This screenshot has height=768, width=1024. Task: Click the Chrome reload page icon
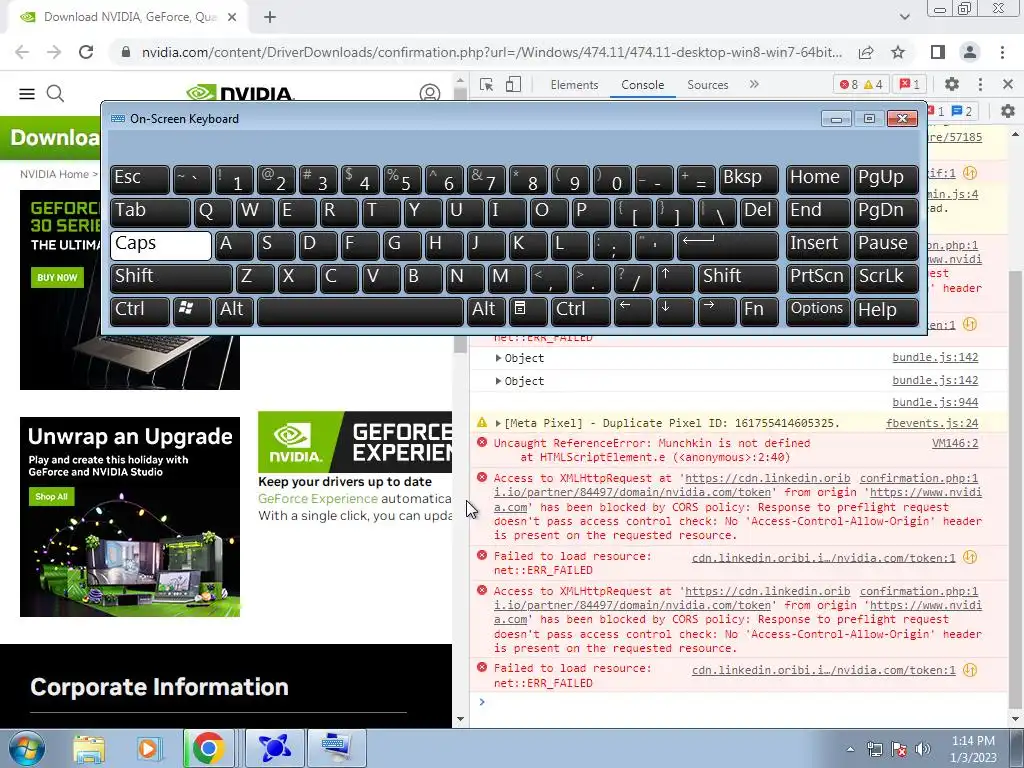[x=86, y=52]
